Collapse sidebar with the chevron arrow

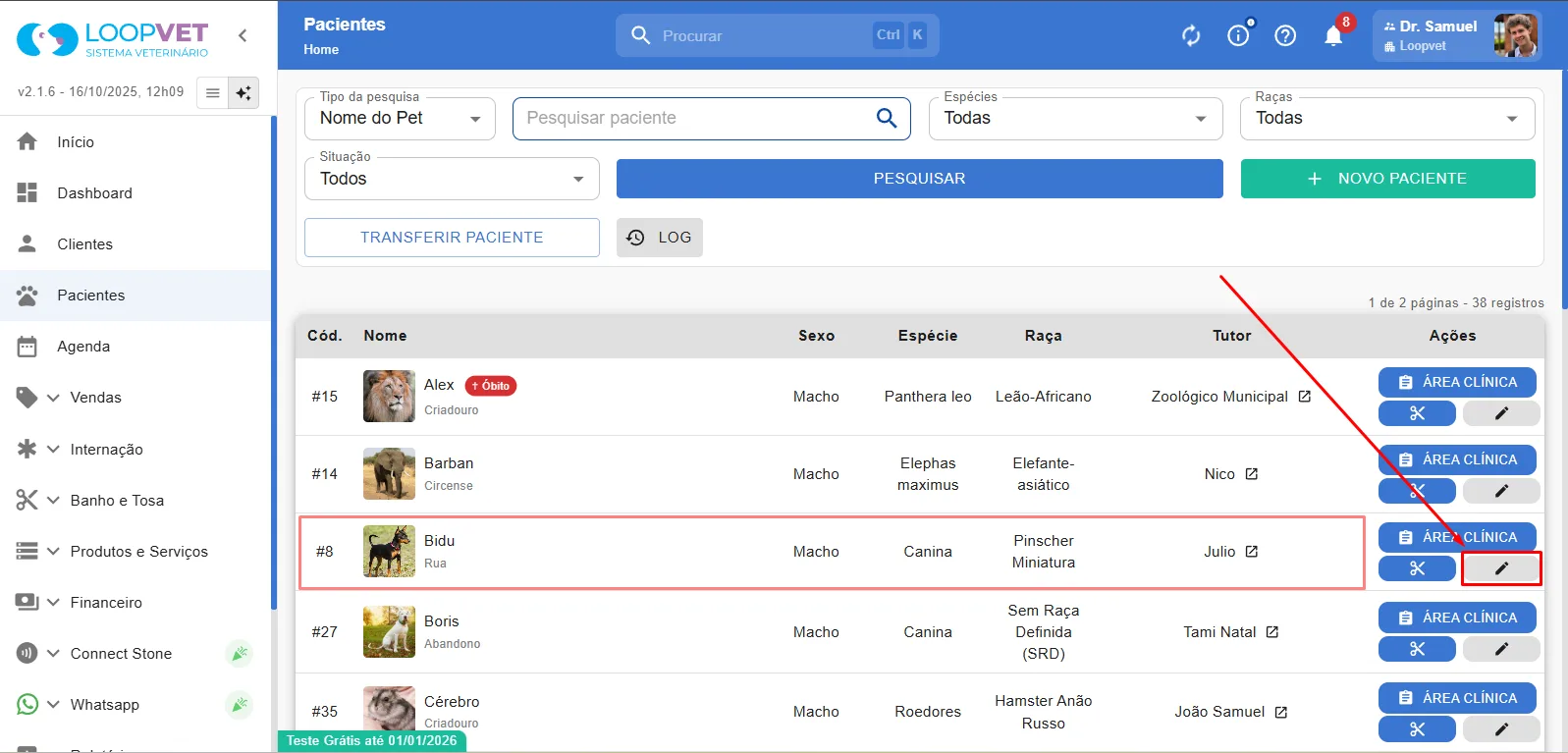pyautogui.click(x=243, y=36)
